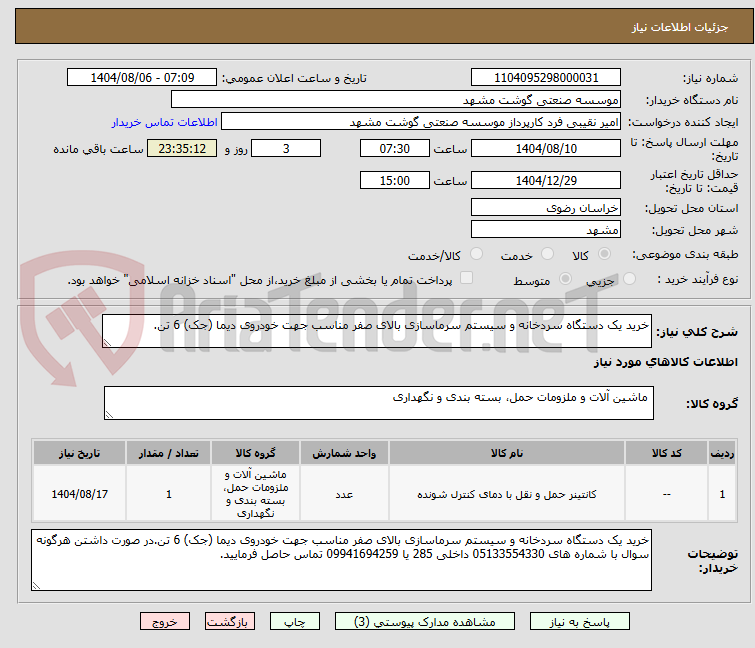Click the خراسان رضوی province field
The height and width of the screenshot is (648, 755).
tap(546, 207)
